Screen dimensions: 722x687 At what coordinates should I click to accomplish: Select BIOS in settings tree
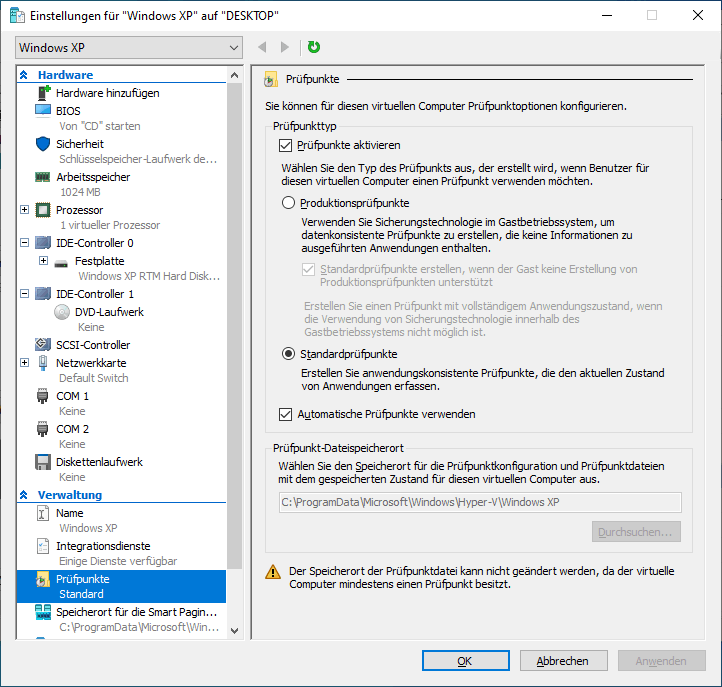68,111
